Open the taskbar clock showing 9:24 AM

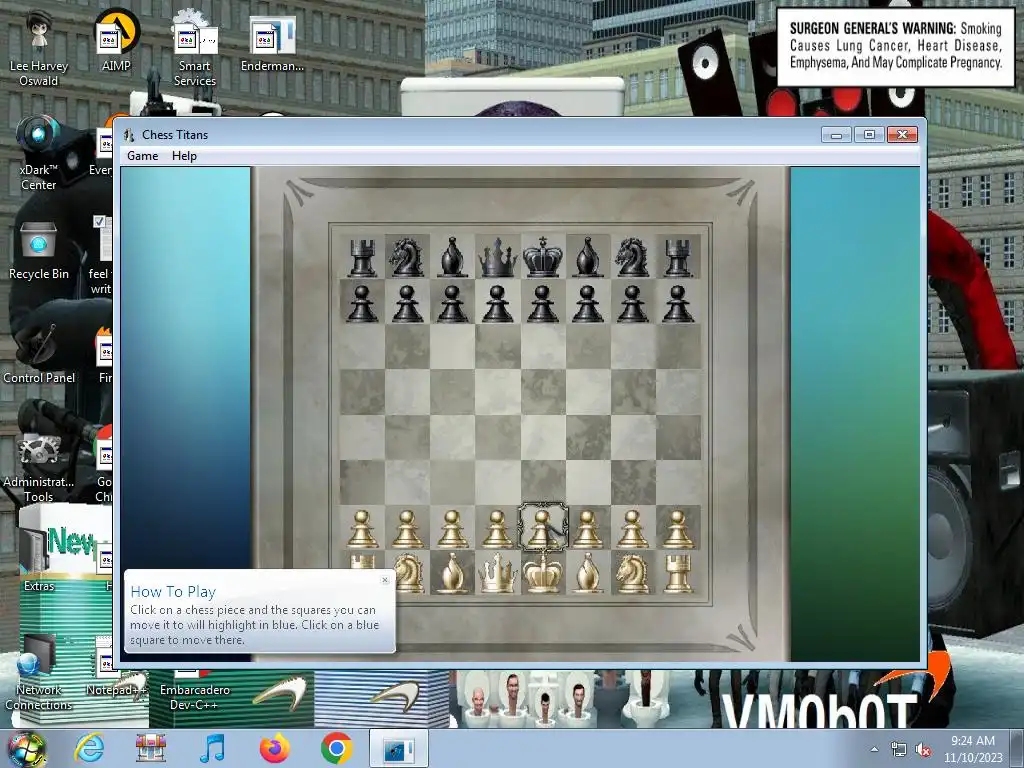973,749
